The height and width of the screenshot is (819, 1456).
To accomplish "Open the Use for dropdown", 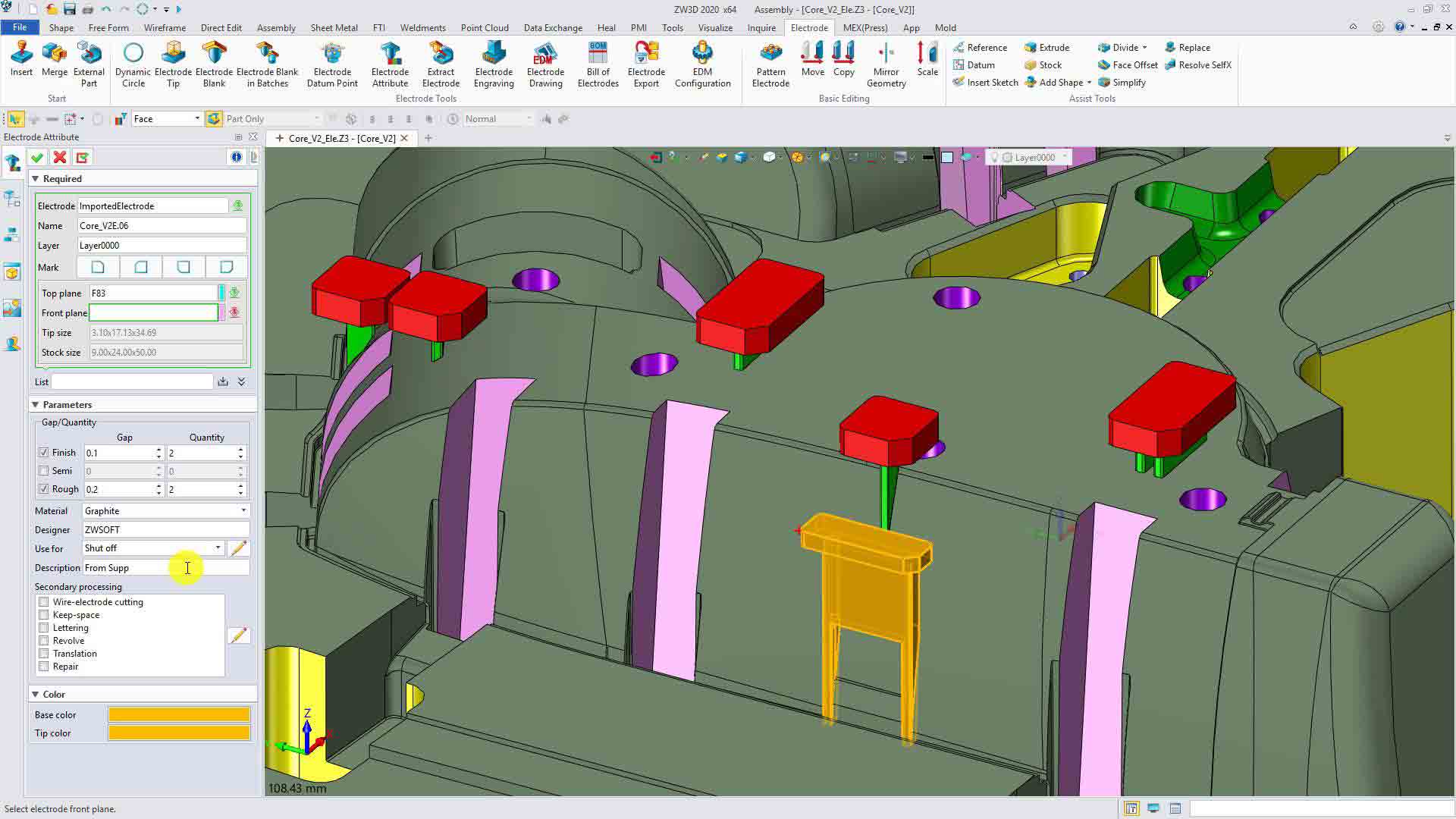I will click(x=218, y=548).
